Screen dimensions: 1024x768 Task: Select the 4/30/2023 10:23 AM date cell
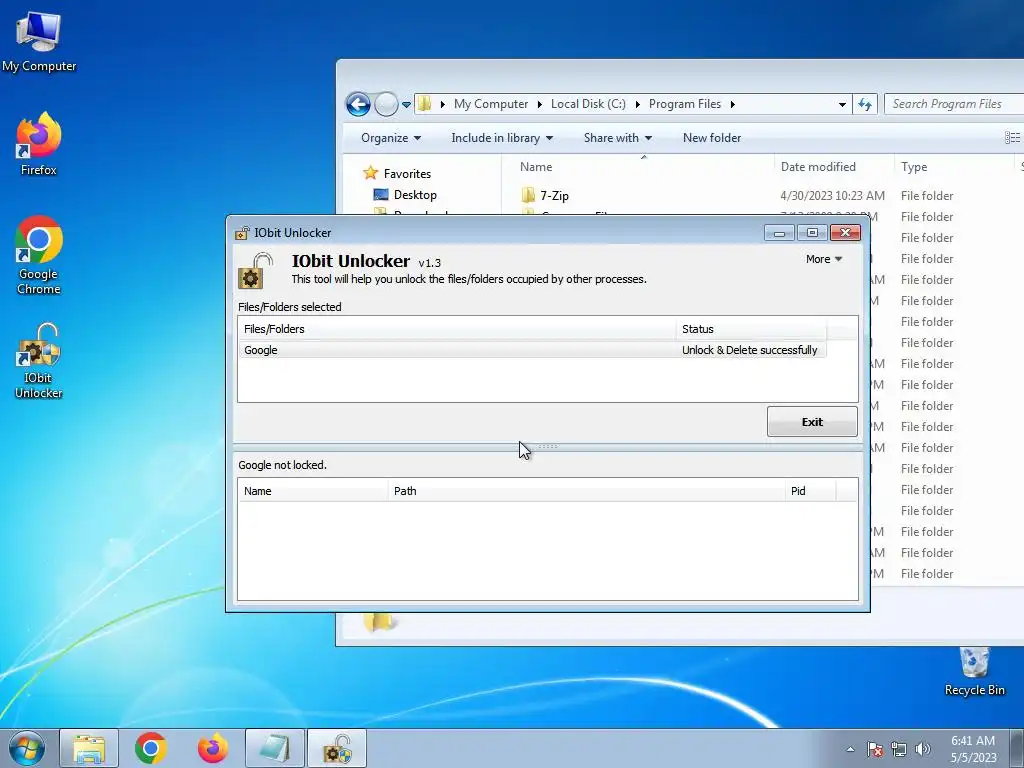click(832, 195)
